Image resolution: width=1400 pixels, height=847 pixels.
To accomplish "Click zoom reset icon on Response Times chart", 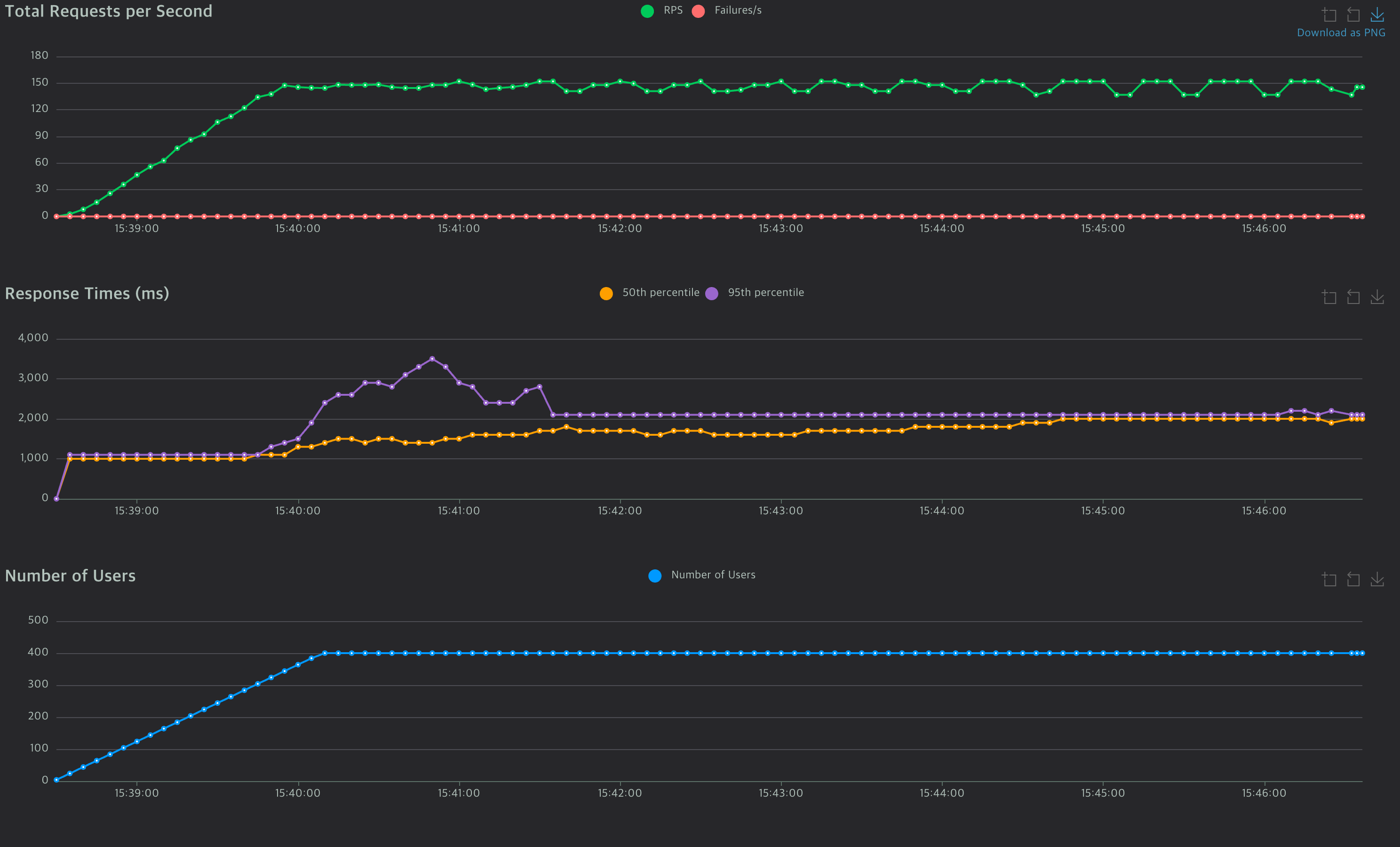I will click(x=1353, y=297).
